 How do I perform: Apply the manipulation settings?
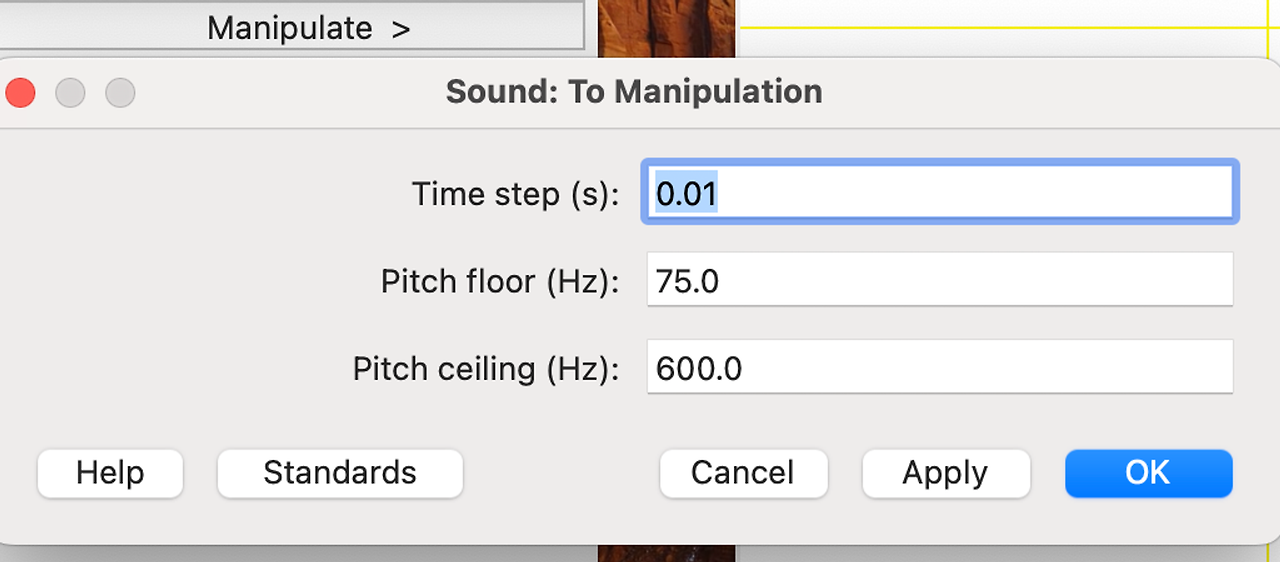click(x=945, y=473)
